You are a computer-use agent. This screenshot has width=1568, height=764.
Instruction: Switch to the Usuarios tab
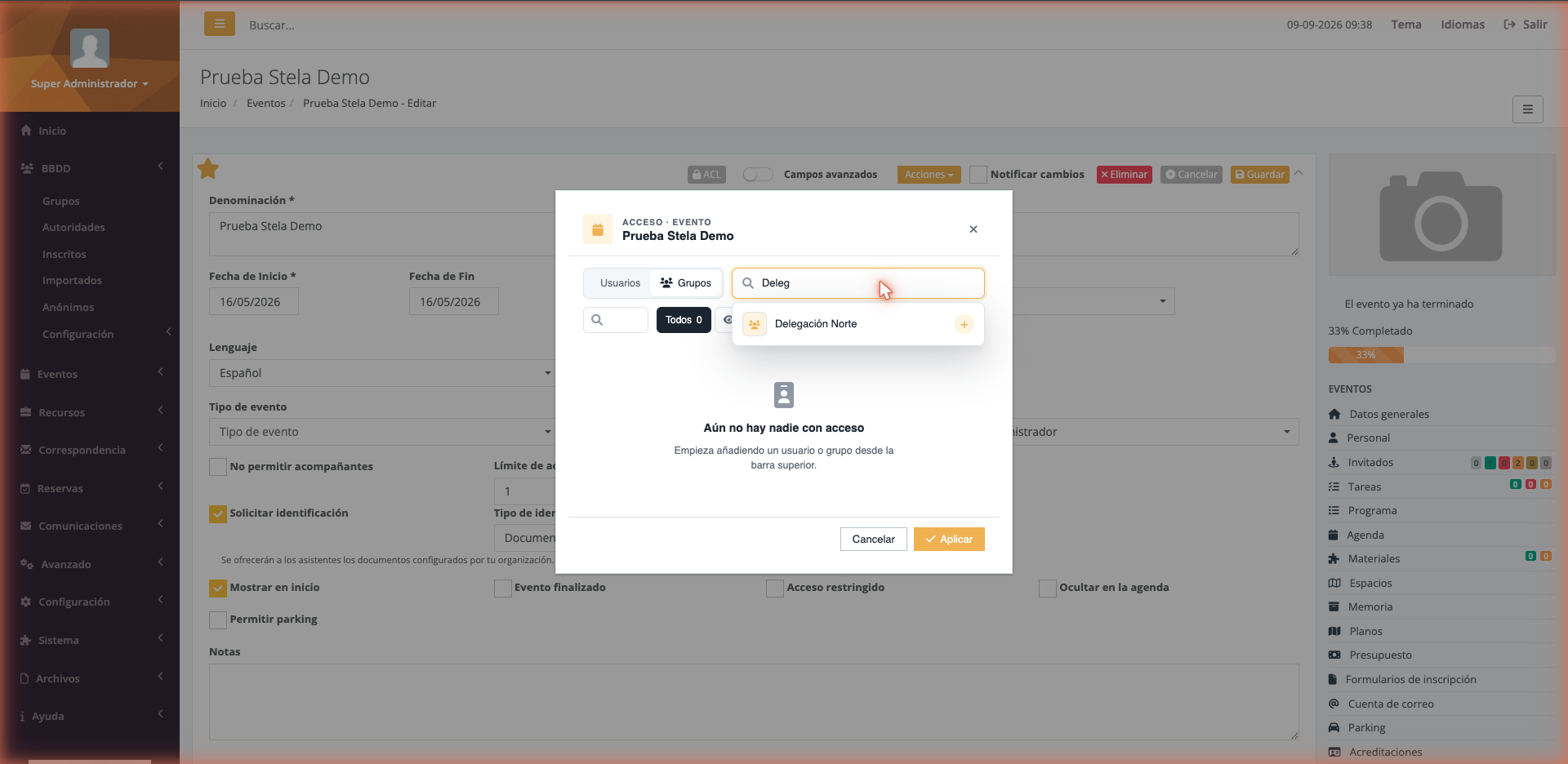620,283
